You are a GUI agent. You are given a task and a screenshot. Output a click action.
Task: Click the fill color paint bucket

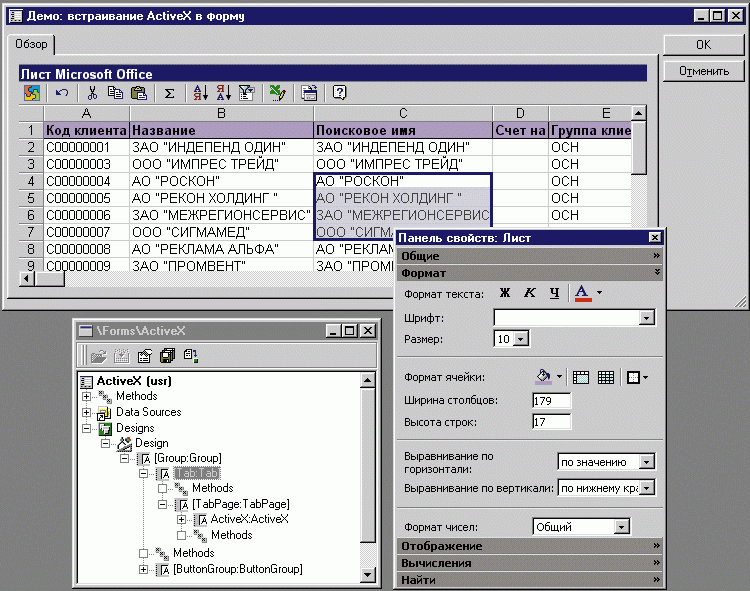pyautogui.click(x=543, y=377)
